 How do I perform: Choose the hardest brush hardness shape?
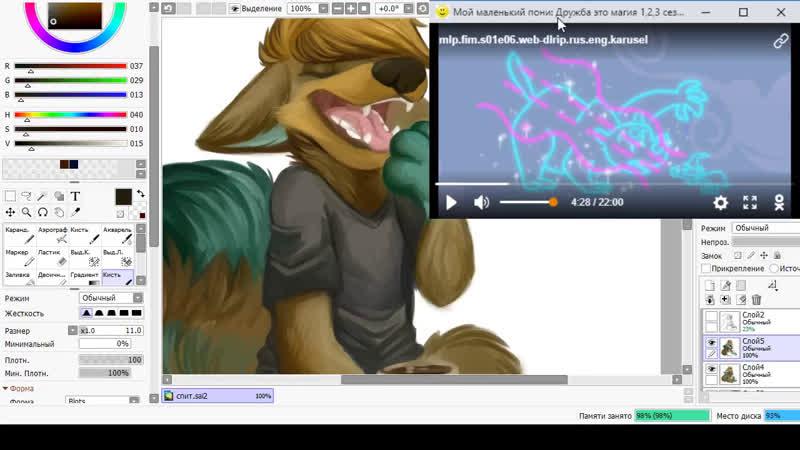tap(137, 313)
